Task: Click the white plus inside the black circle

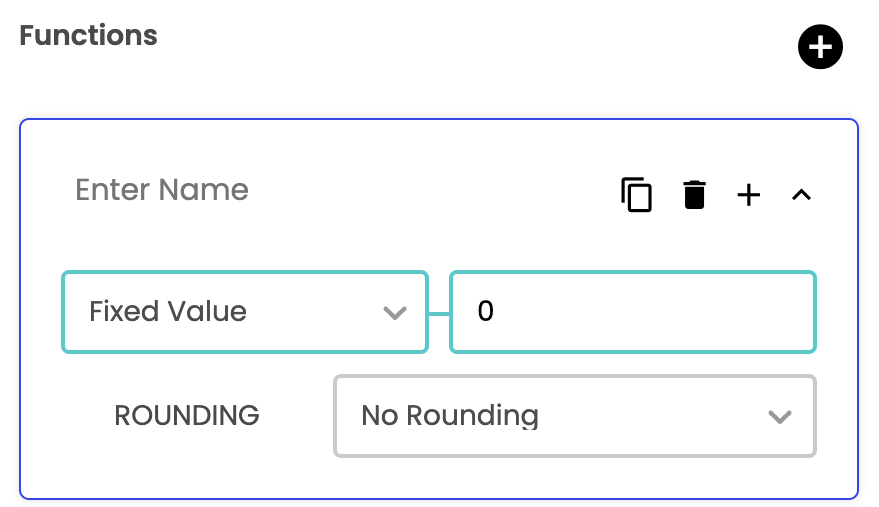Action: coord(820,47)
